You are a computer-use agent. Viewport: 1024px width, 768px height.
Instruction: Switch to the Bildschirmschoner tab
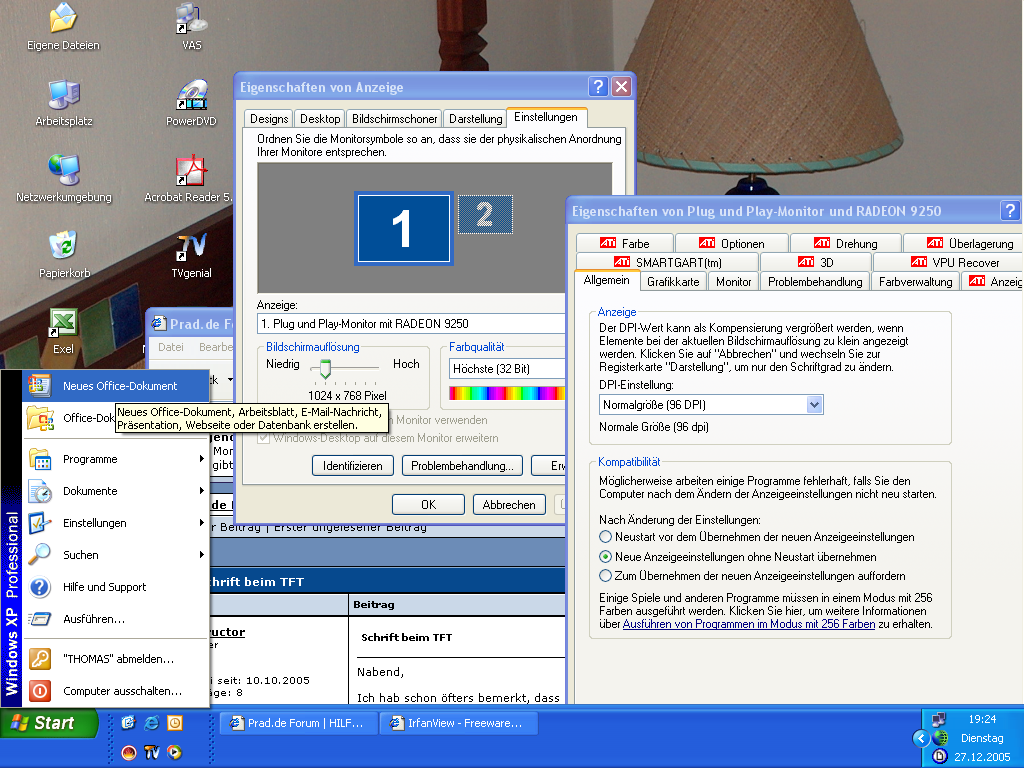coord(394,118)
